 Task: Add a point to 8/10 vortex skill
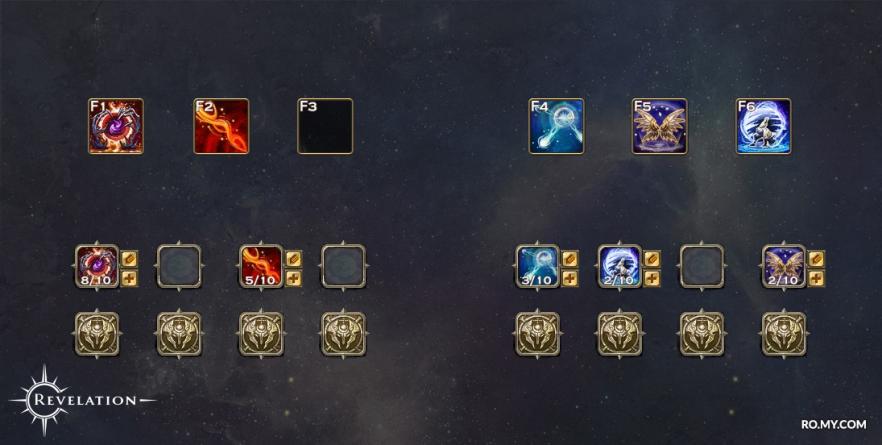coord(130,278)
